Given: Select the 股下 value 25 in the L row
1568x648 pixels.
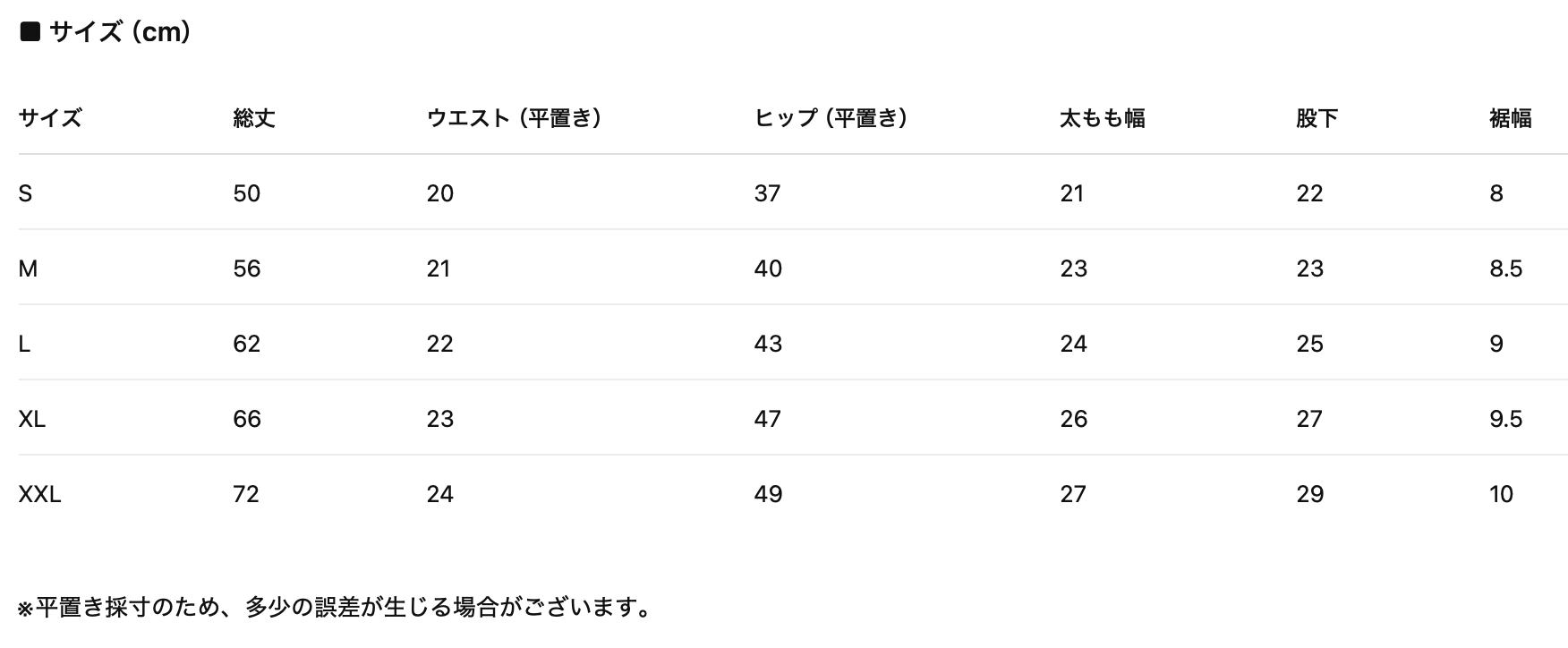Looking at the screenshot, I should [x=1309, y=344].
